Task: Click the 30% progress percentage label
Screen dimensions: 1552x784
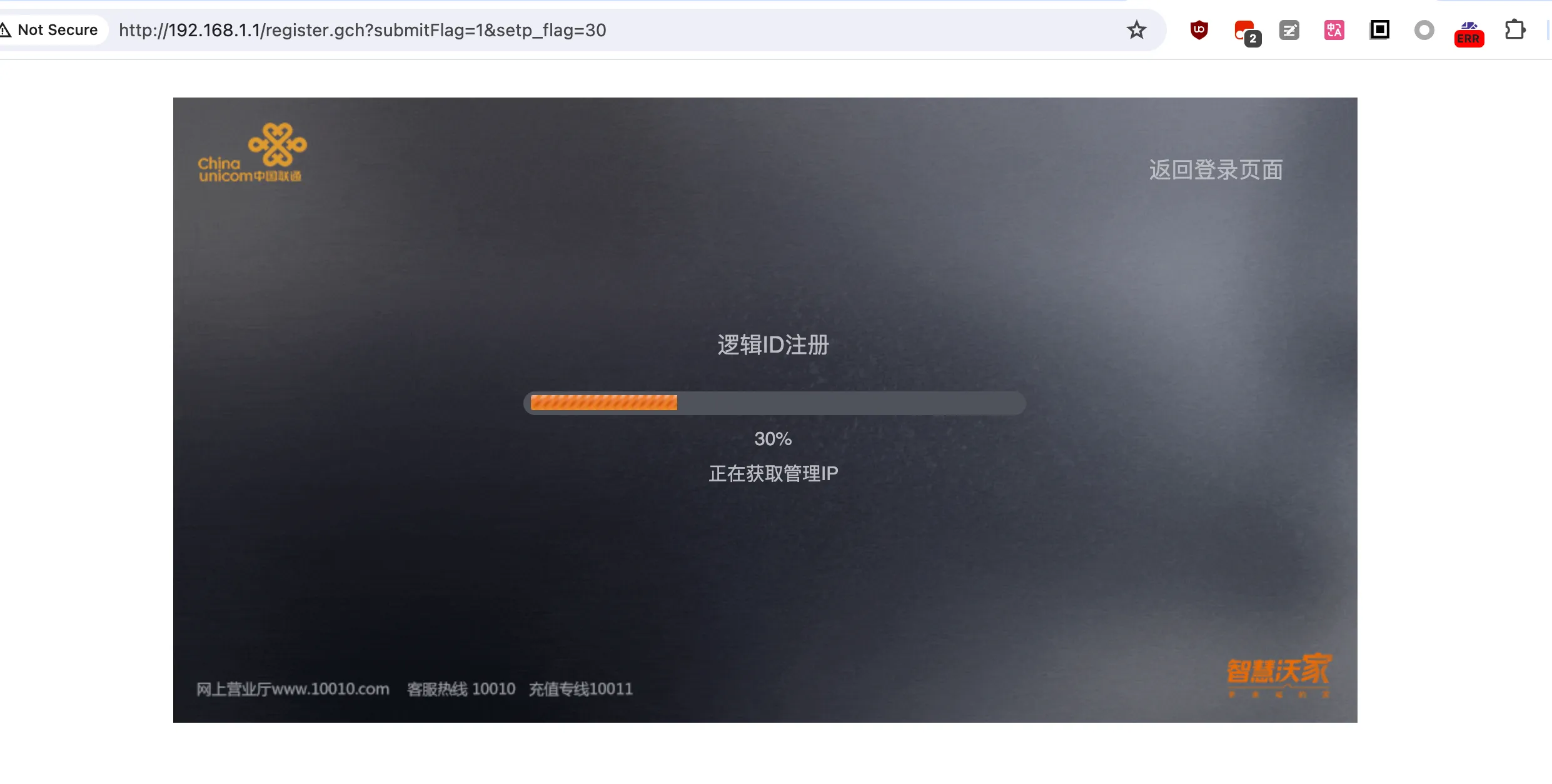Action: pos(773,439)
